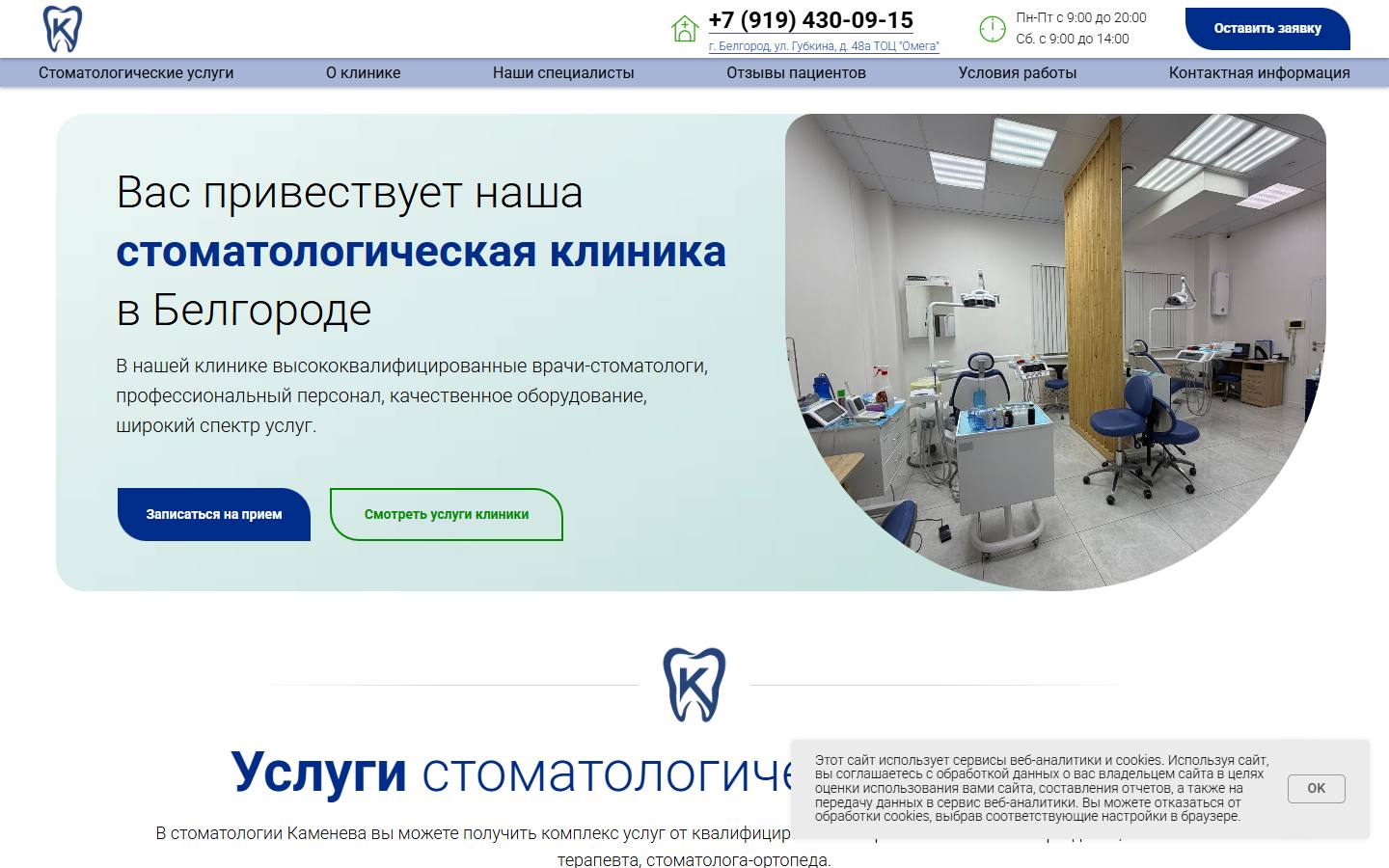The height and width of the screenshot is (868, 1389).
Task: Open Условия работы menu item
Action: [1018, 72]
